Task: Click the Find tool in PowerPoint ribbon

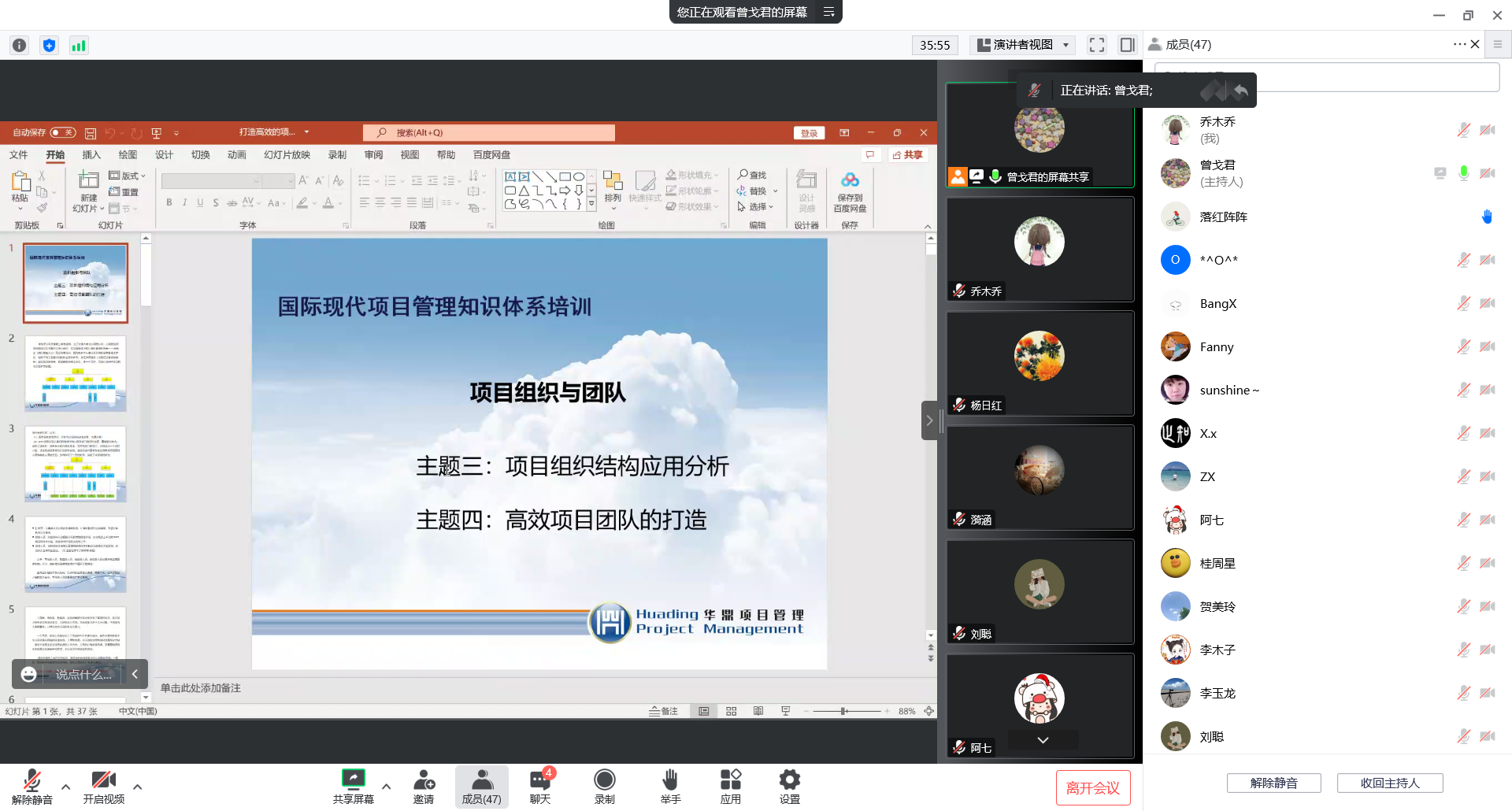Action: [752, 175]
